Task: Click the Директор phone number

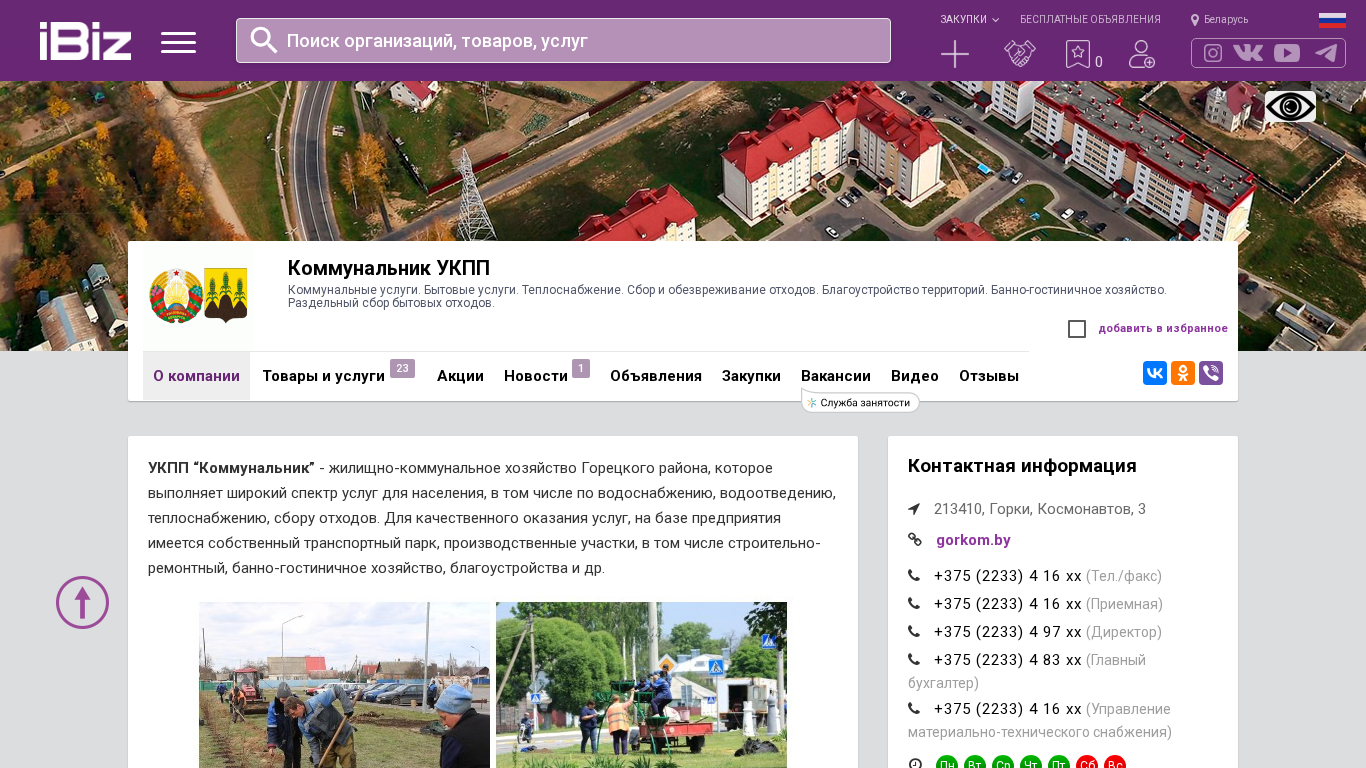Action: 1008,632
